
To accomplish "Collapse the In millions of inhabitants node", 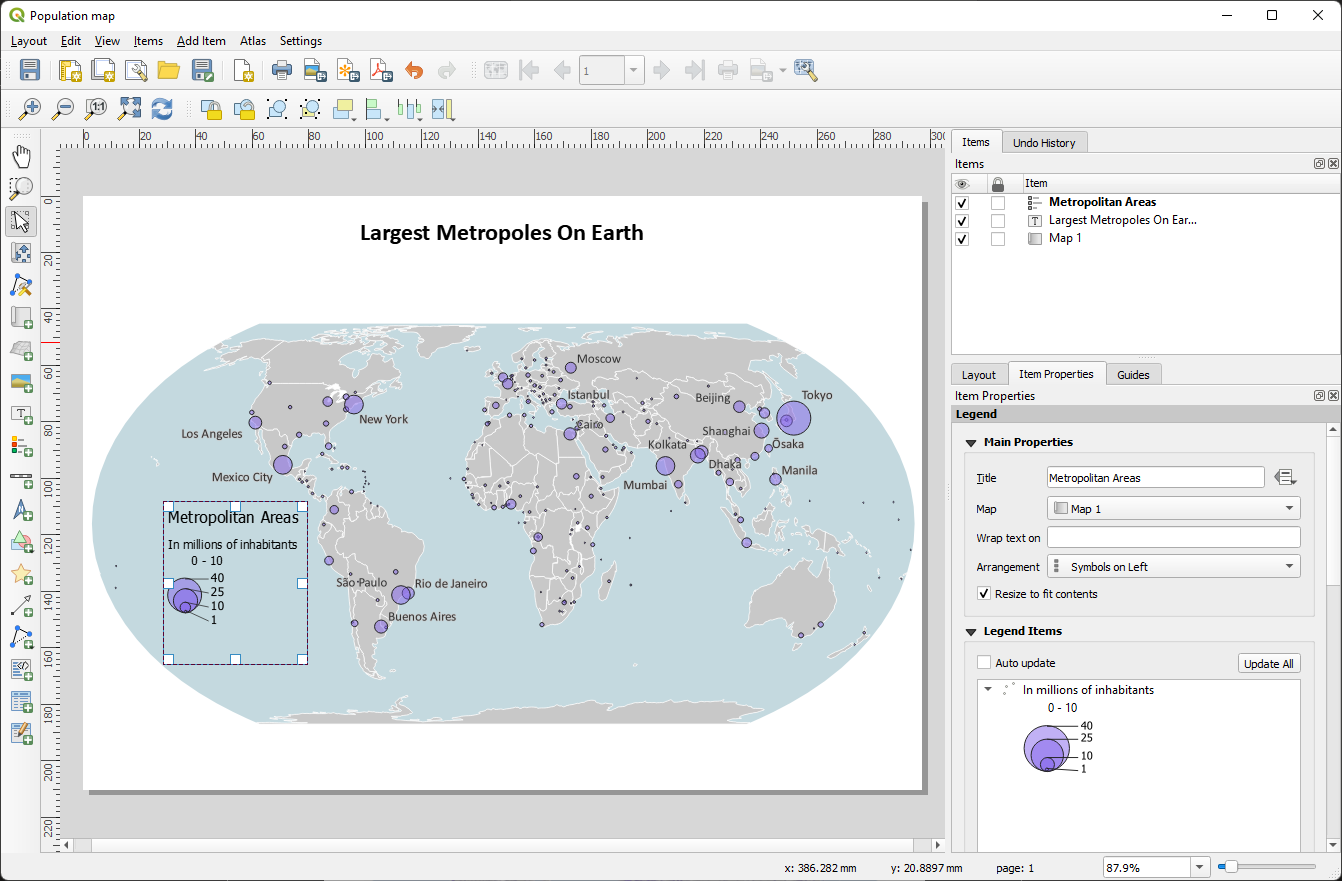I will click(x=988, y=689).
